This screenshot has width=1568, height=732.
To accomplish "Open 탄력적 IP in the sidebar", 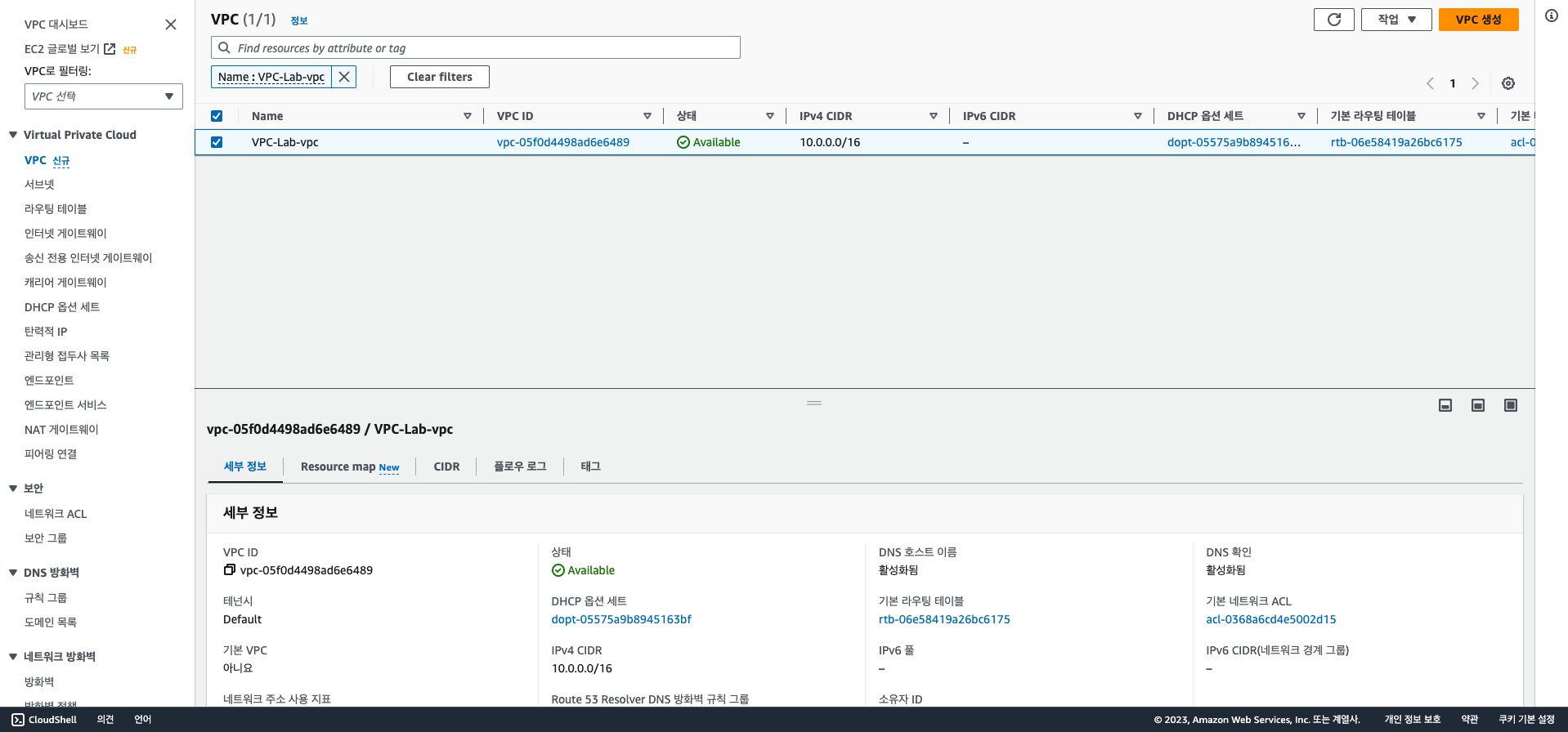I will coord(46,332).
